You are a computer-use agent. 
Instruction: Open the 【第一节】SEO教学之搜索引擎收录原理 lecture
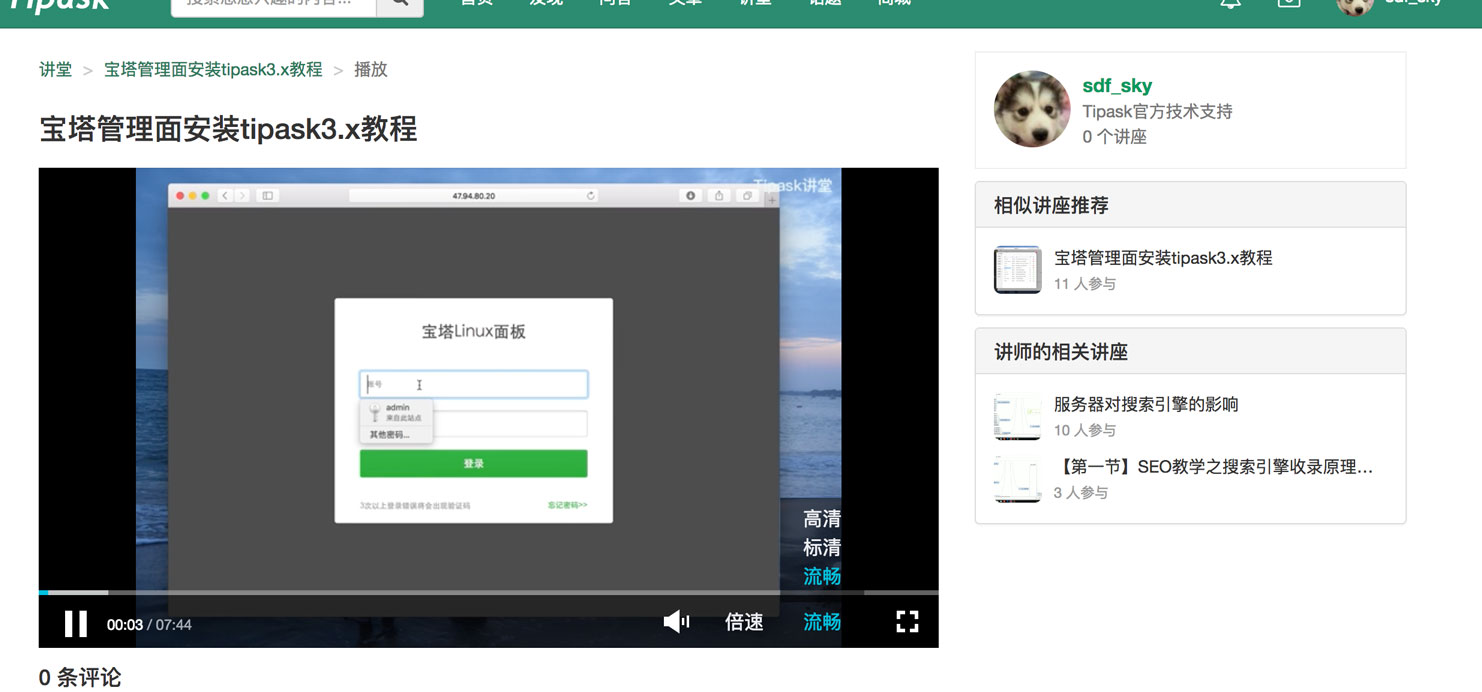click(1213, 466)
